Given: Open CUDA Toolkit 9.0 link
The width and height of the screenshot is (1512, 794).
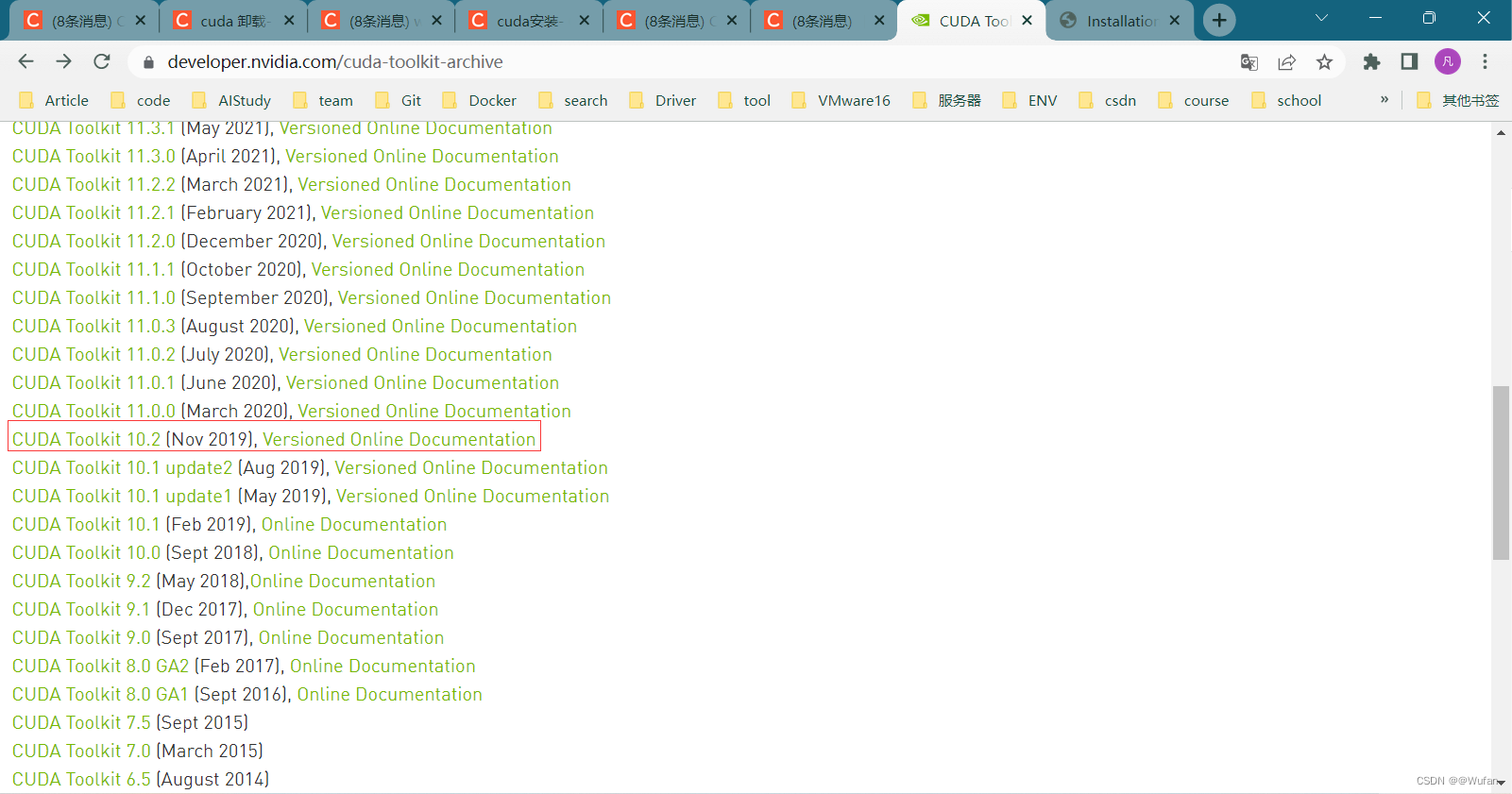Looking at the screenshot, I should click(x=81, y=637).
